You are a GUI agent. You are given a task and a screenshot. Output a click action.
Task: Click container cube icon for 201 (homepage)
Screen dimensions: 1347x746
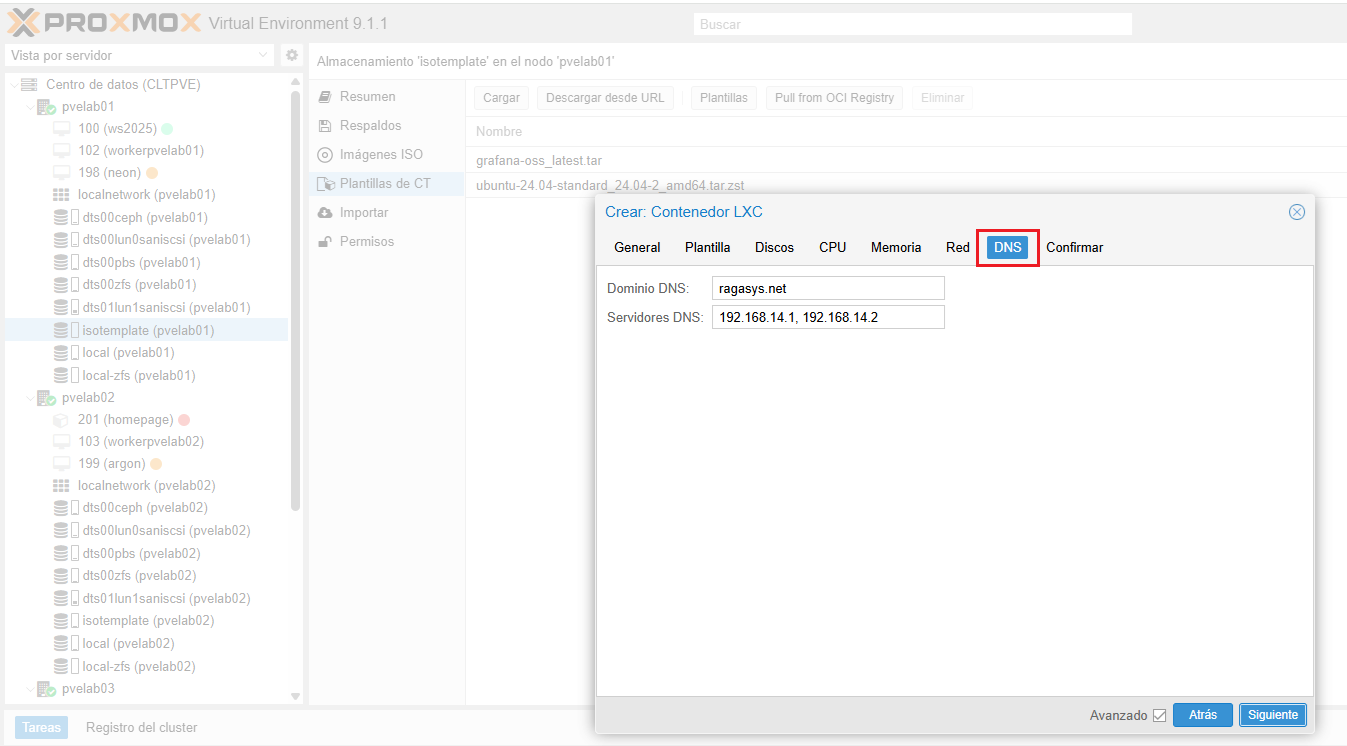(x=61, y=420)
